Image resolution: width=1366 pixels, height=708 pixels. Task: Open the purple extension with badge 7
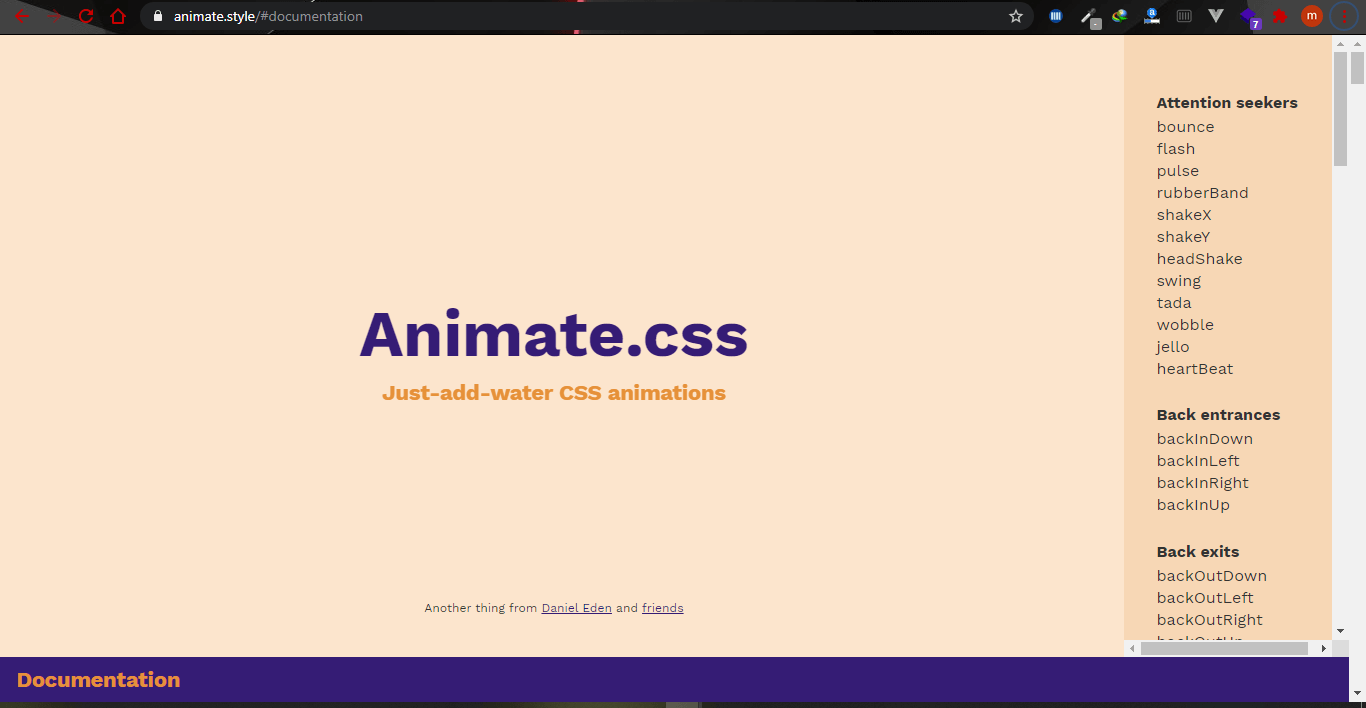click(x=1249, y=17)
